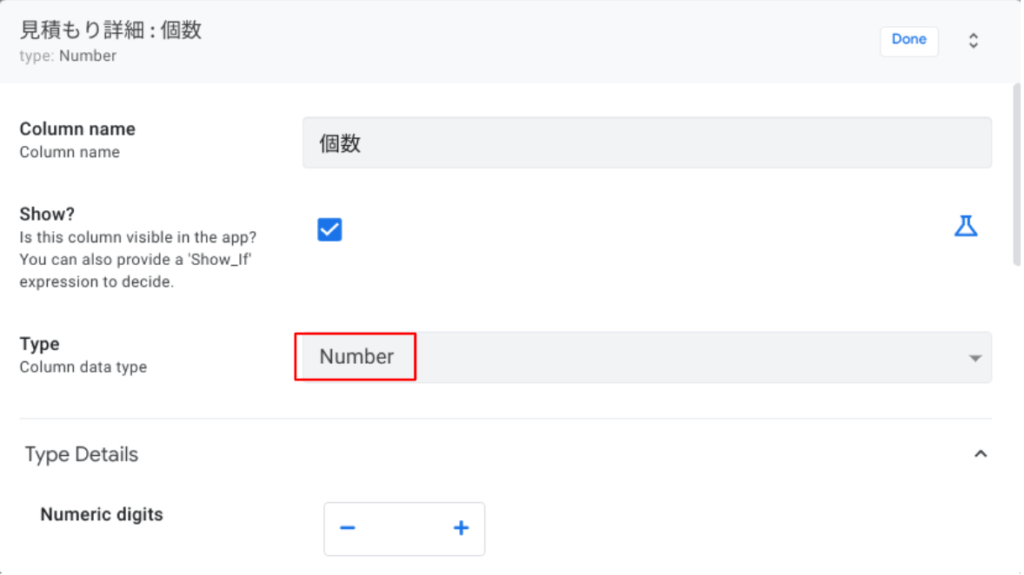Collapse Type Details with the chevron

980,454
